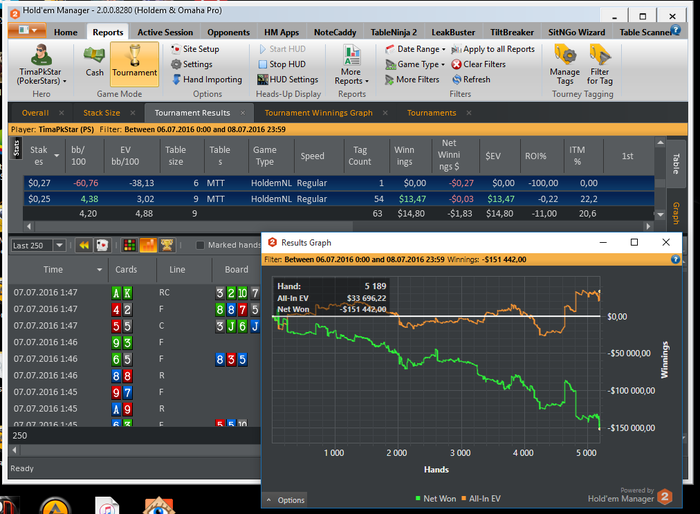Viewport: 700px width, 514px height.
Task: Select the Stack Size report tab
Action: coord(102,113)
